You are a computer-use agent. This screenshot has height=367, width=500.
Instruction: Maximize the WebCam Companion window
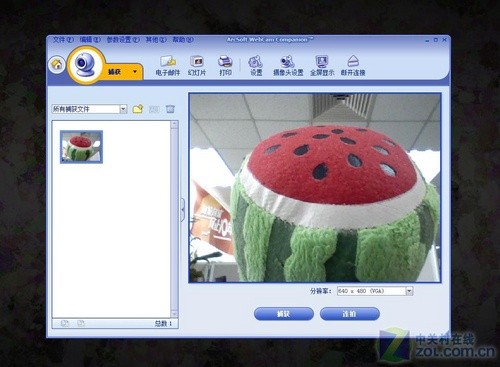pos(436,40)
